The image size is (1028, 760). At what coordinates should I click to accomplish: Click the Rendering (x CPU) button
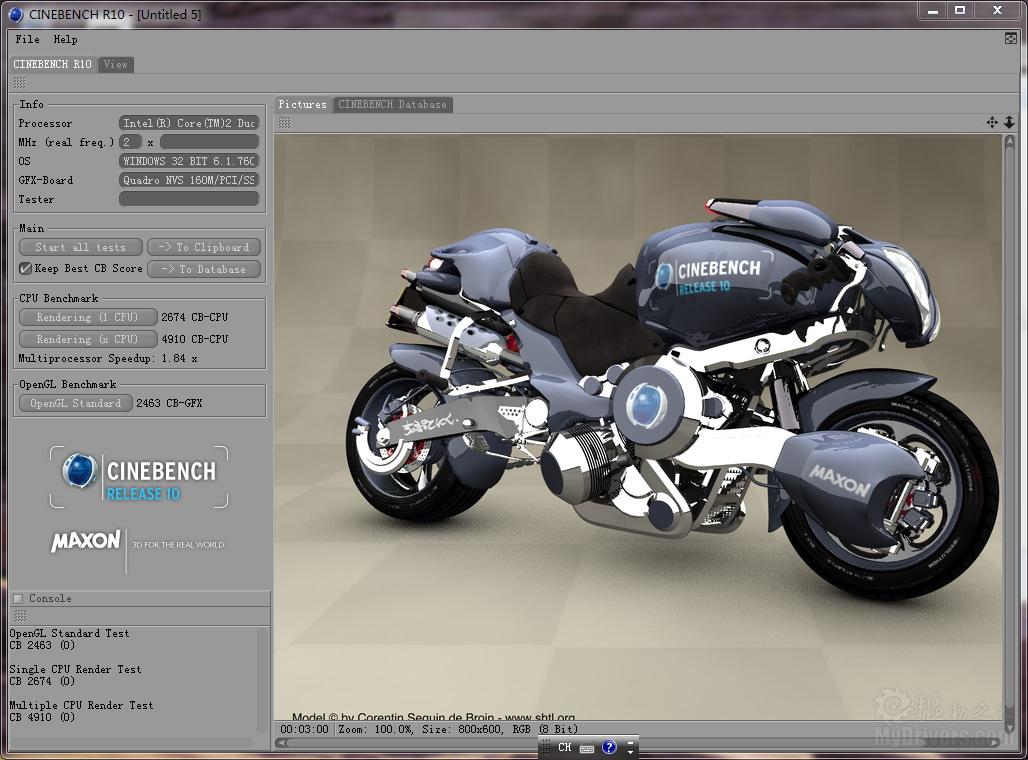(88, 339)
